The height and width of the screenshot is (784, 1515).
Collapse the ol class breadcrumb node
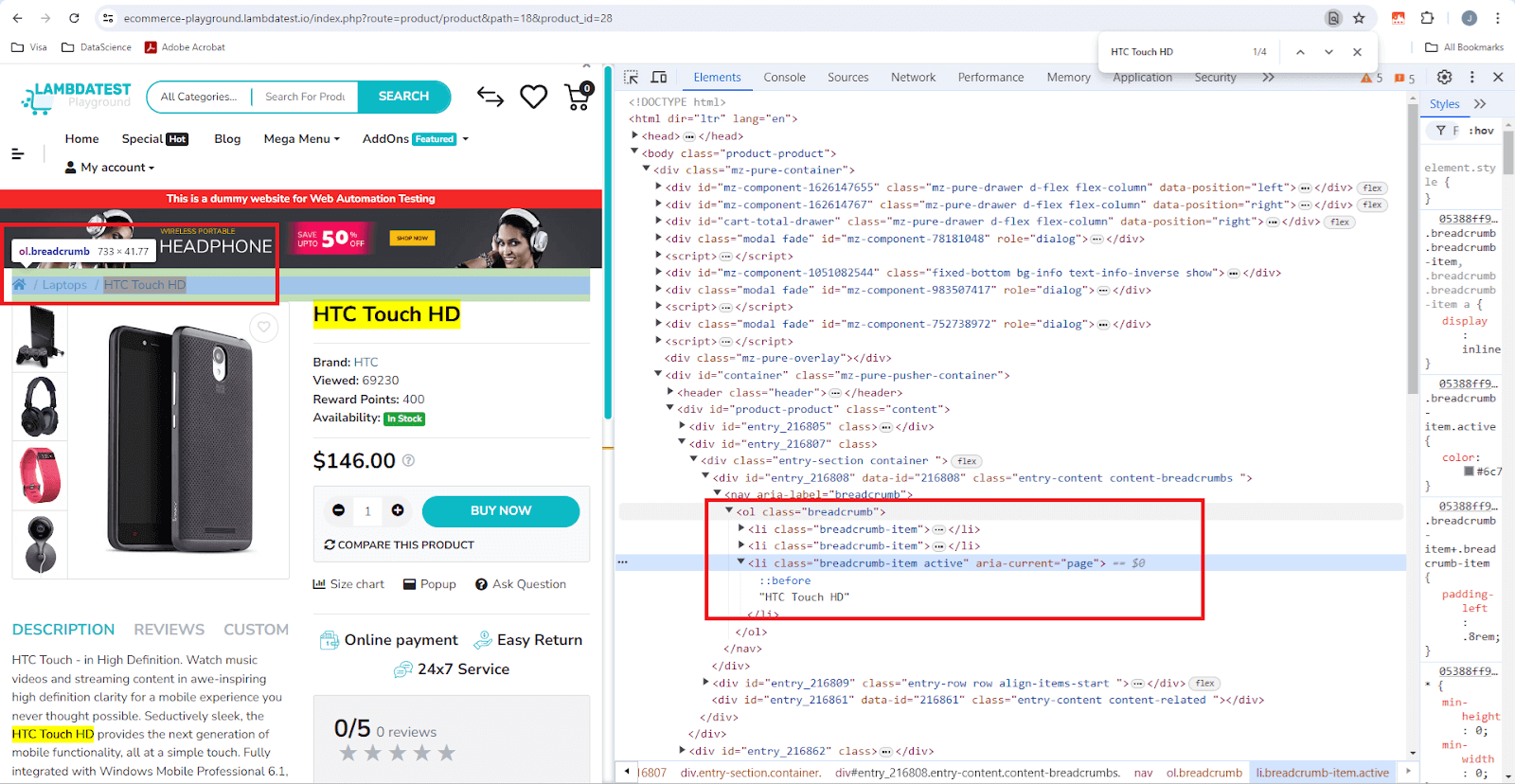(729, 511)
